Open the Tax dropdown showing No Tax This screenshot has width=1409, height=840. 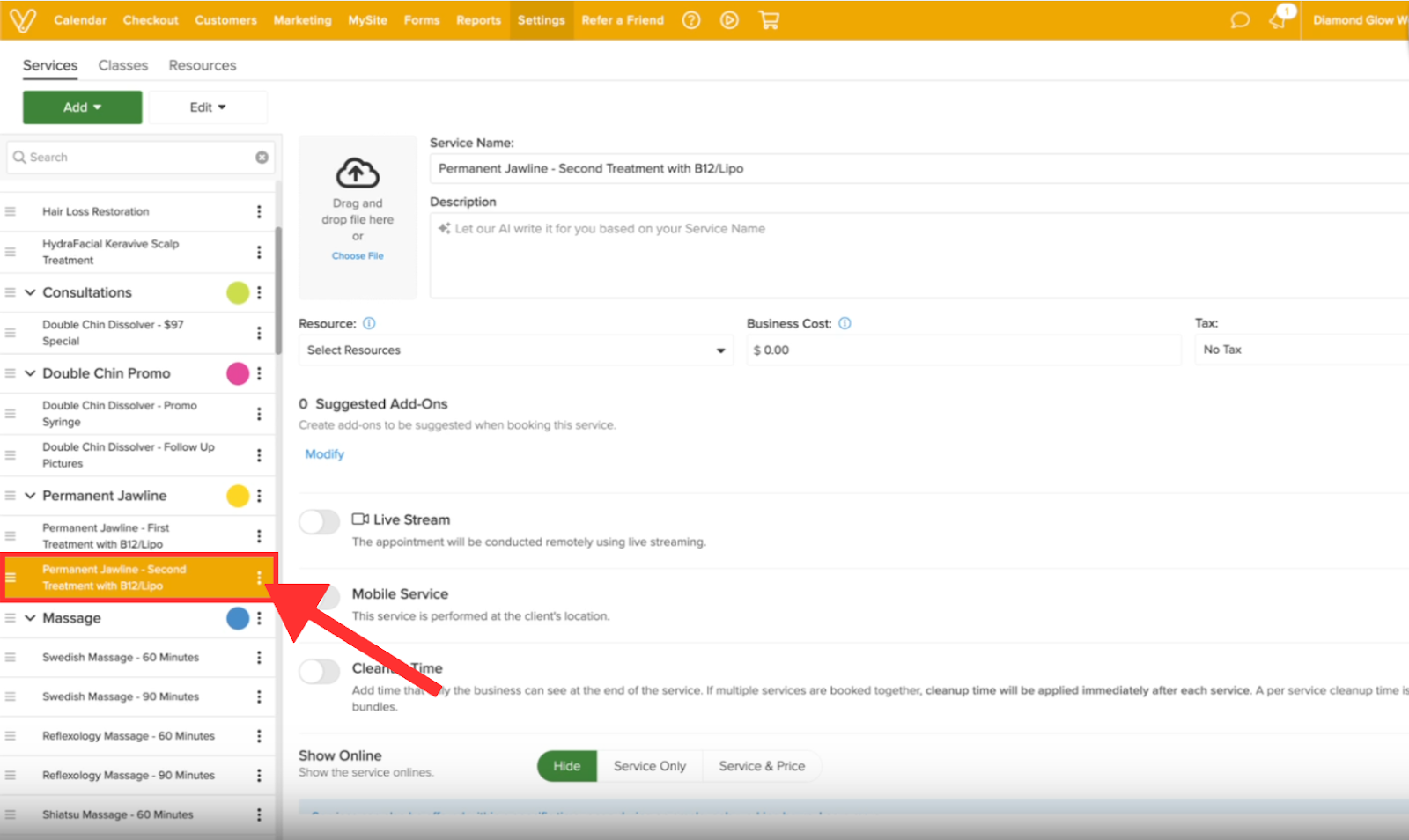(x=1302, y=350)
